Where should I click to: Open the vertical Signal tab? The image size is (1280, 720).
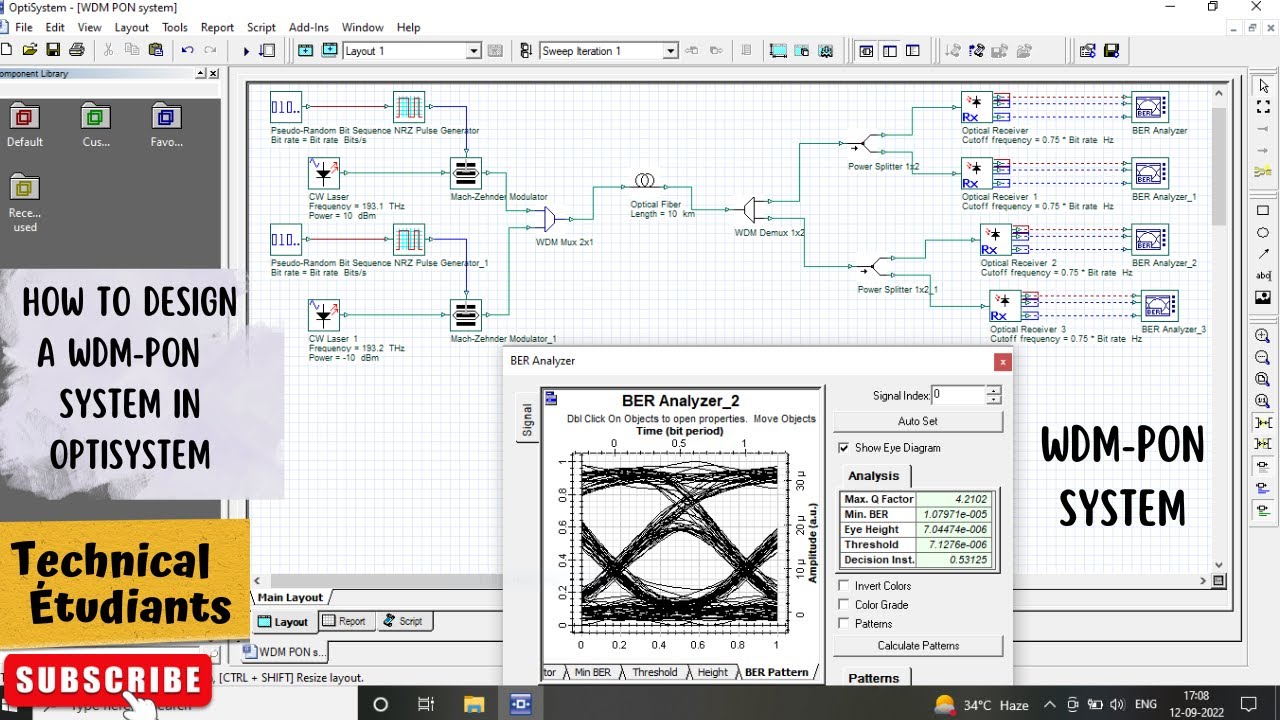point(527,420)
